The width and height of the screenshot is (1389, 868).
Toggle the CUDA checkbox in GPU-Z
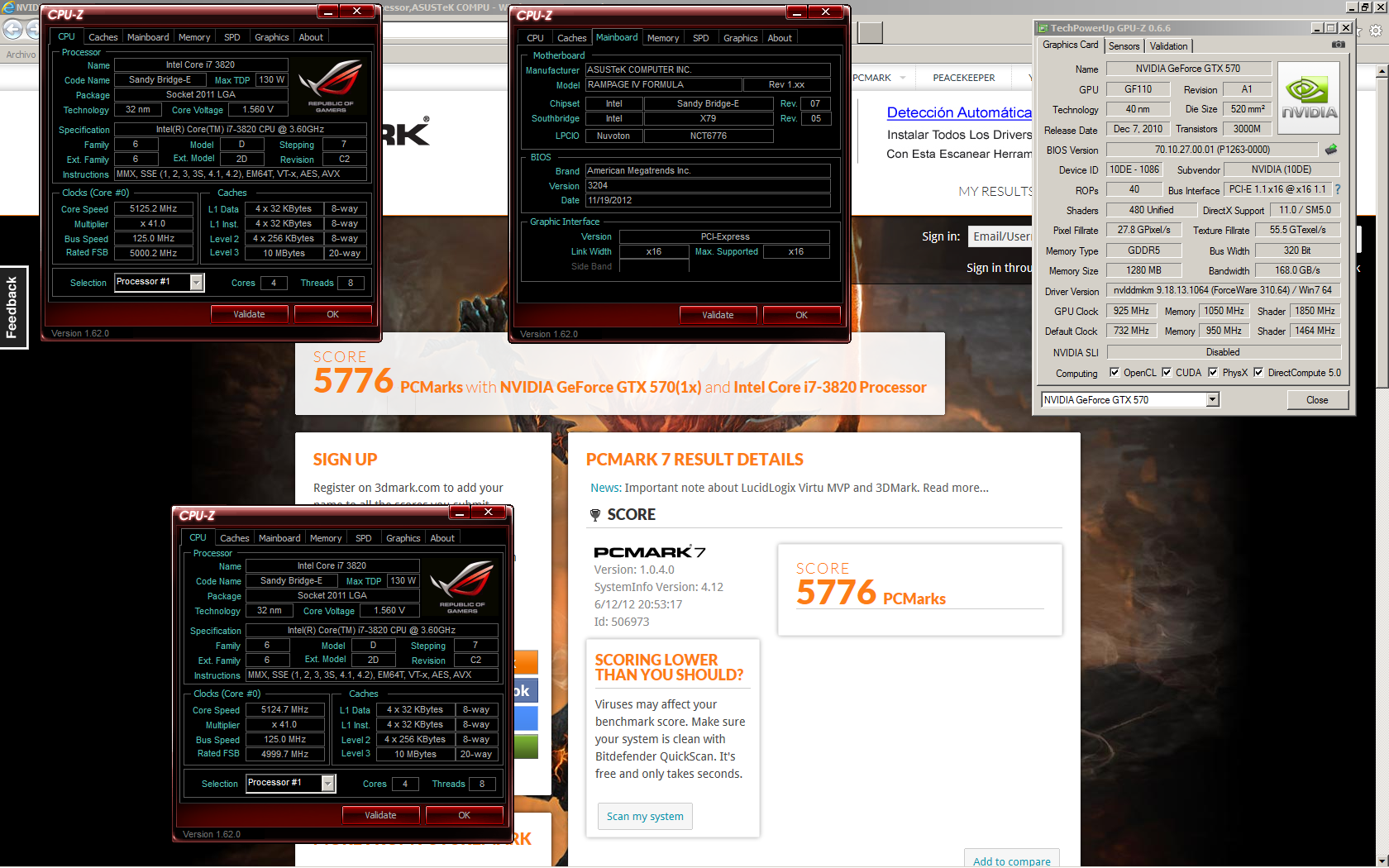click(x=1167, y=373)
